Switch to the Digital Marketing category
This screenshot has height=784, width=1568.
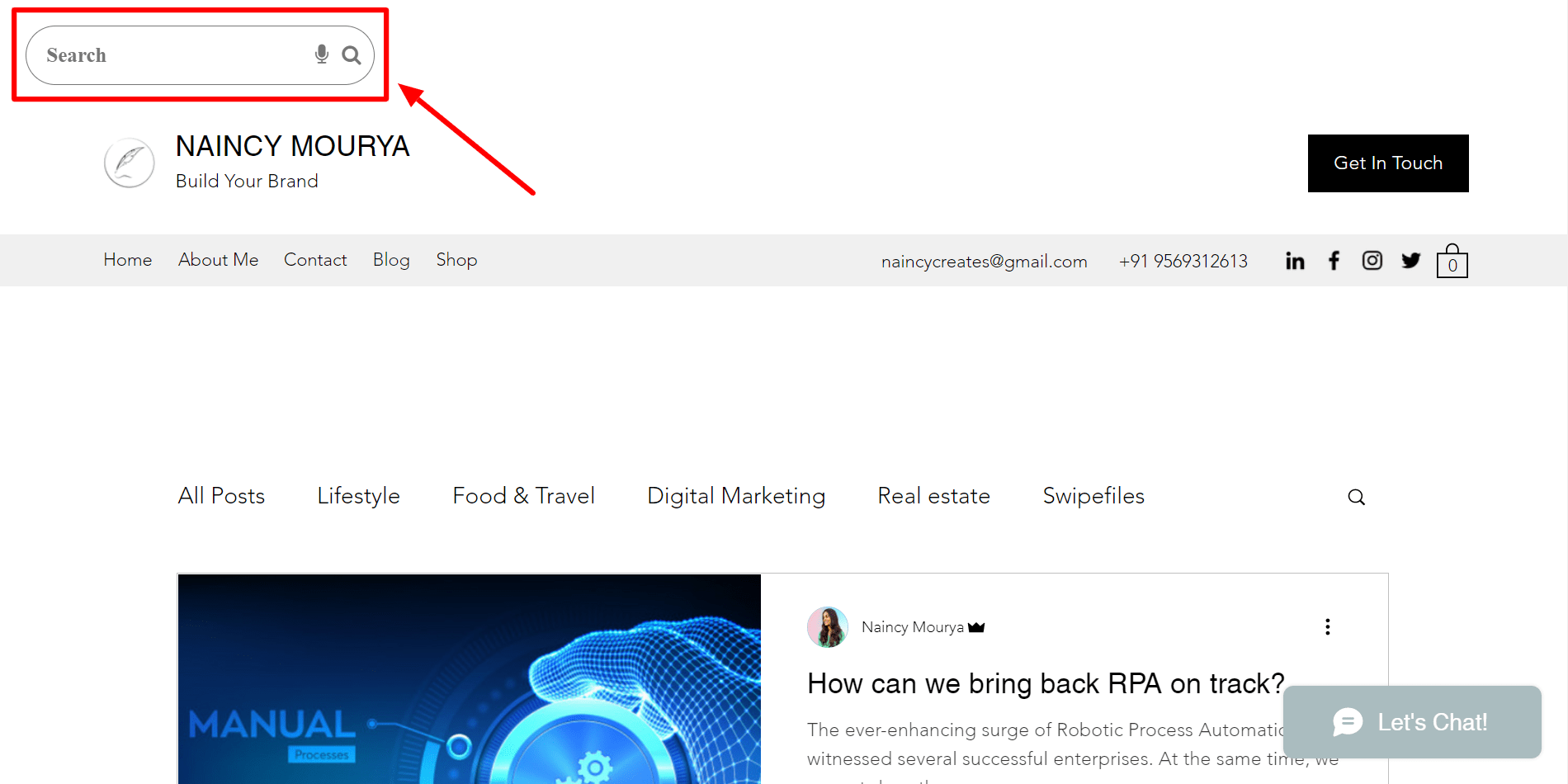tap(736, 496)
